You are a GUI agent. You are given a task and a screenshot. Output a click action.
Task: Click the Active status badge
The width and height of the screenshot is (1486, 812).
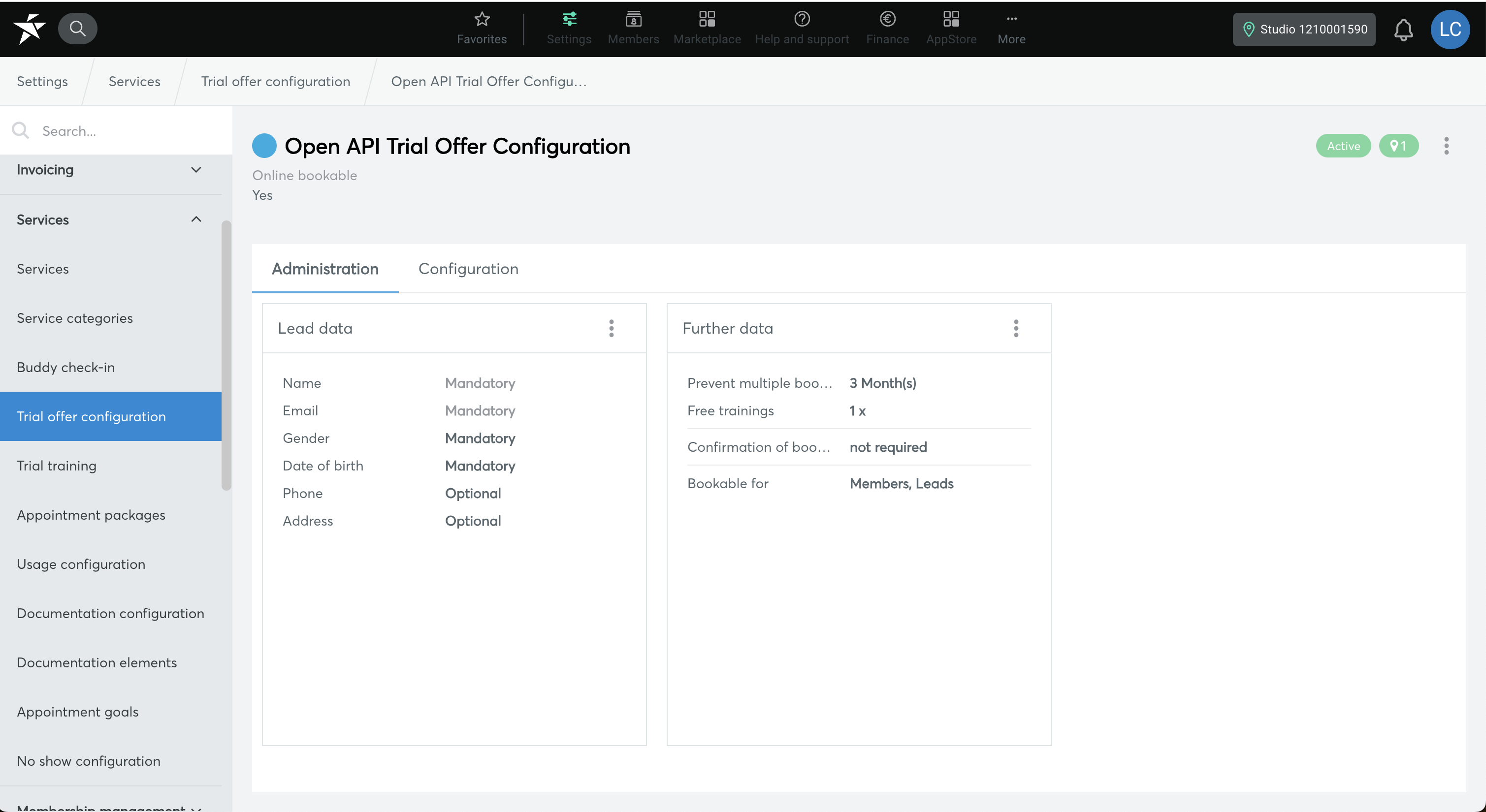pos(1343,146)
